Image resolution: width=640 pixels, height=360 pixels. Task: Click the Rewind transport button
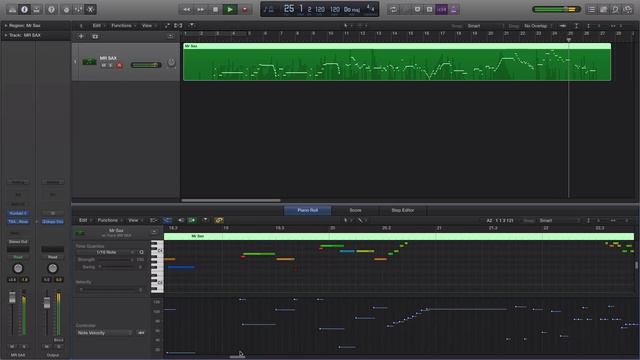click(x=187, y=9)
